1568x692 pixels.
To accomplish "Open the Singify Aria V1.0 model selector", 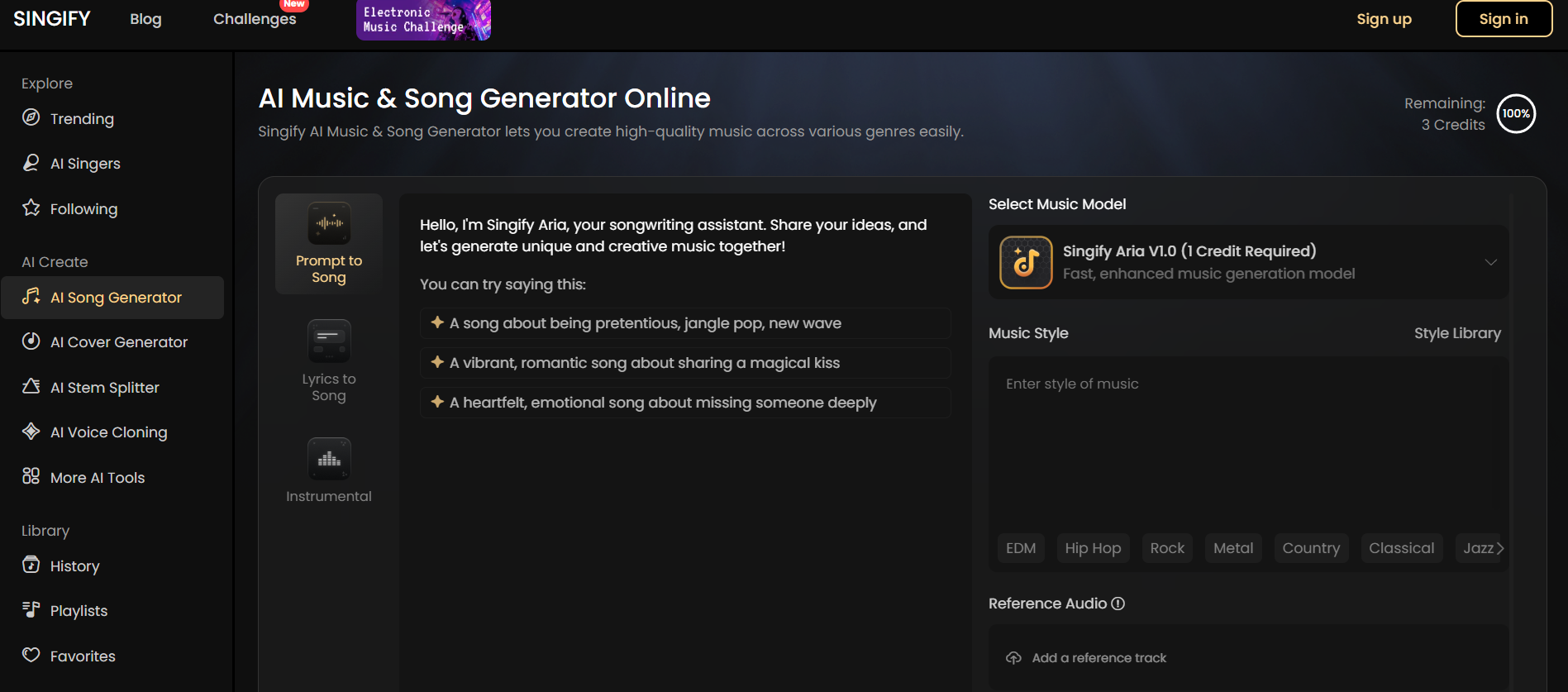I will coord(1248,262).
